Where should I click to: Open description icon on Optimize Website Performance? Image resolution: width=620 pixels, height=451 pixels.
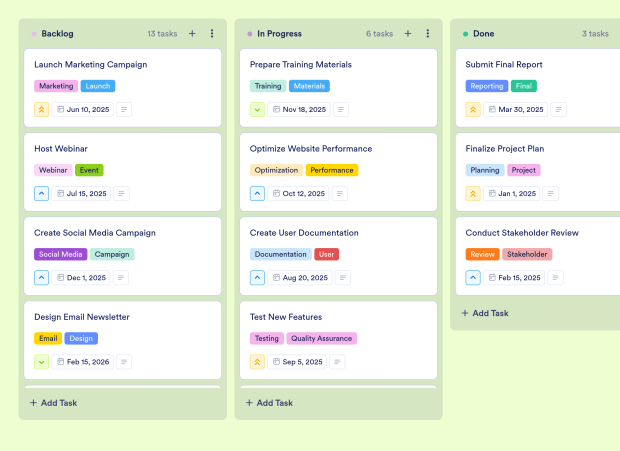pos(340,194)
